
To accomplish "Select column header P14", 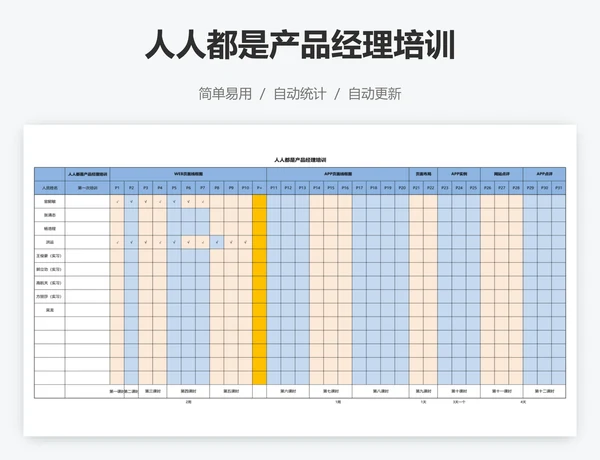I will pos(316,188).
